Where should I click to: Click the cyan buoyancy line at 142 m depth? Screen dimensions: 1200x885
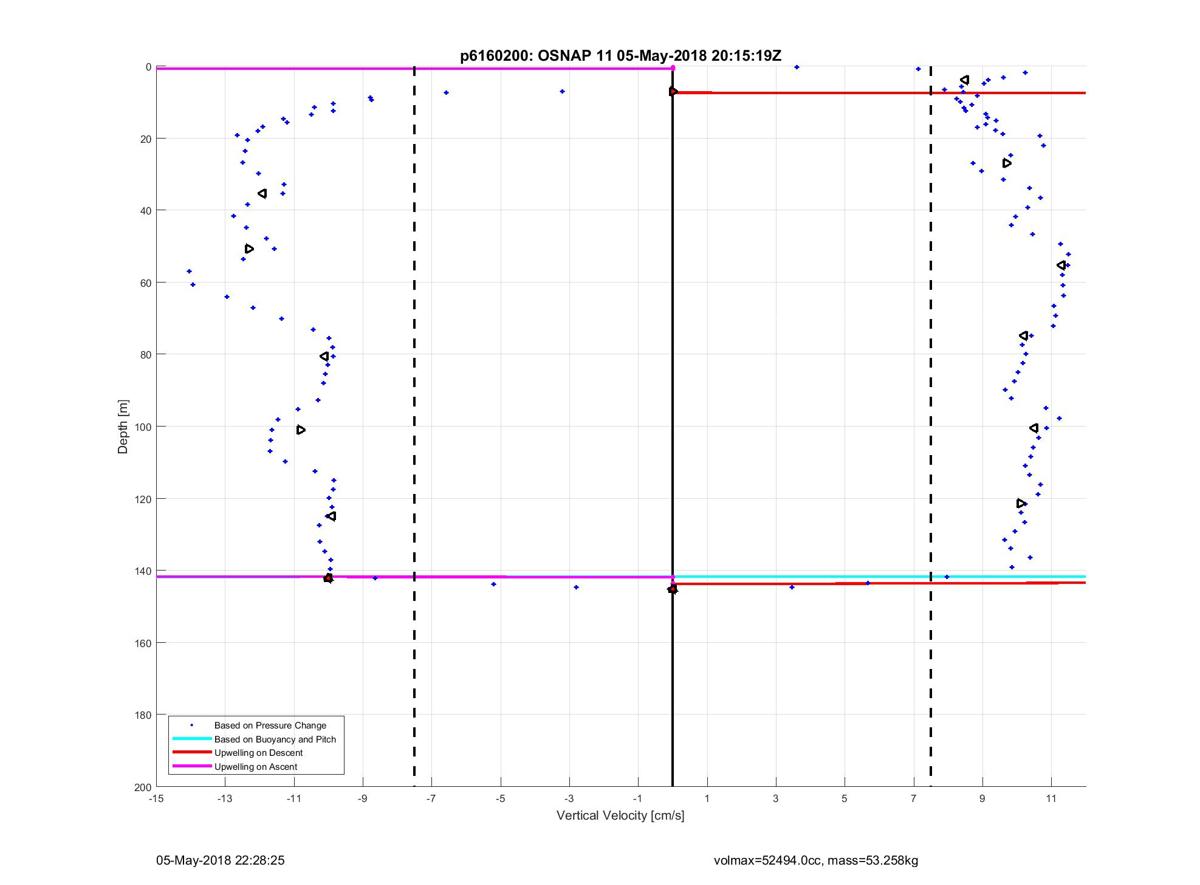[879, 576]
